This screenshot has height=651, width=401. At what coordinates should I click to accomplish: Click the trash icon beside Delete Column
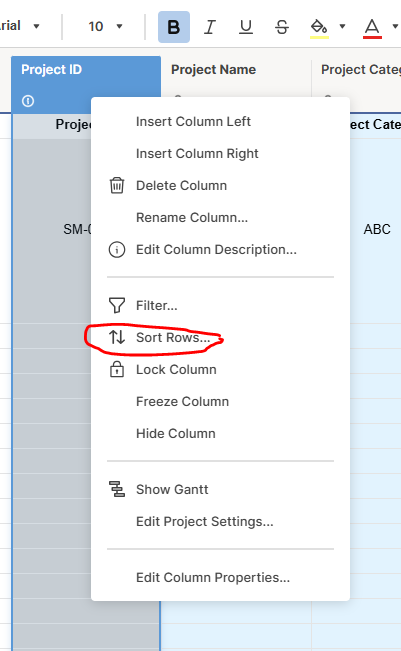(x=117, y=186)
